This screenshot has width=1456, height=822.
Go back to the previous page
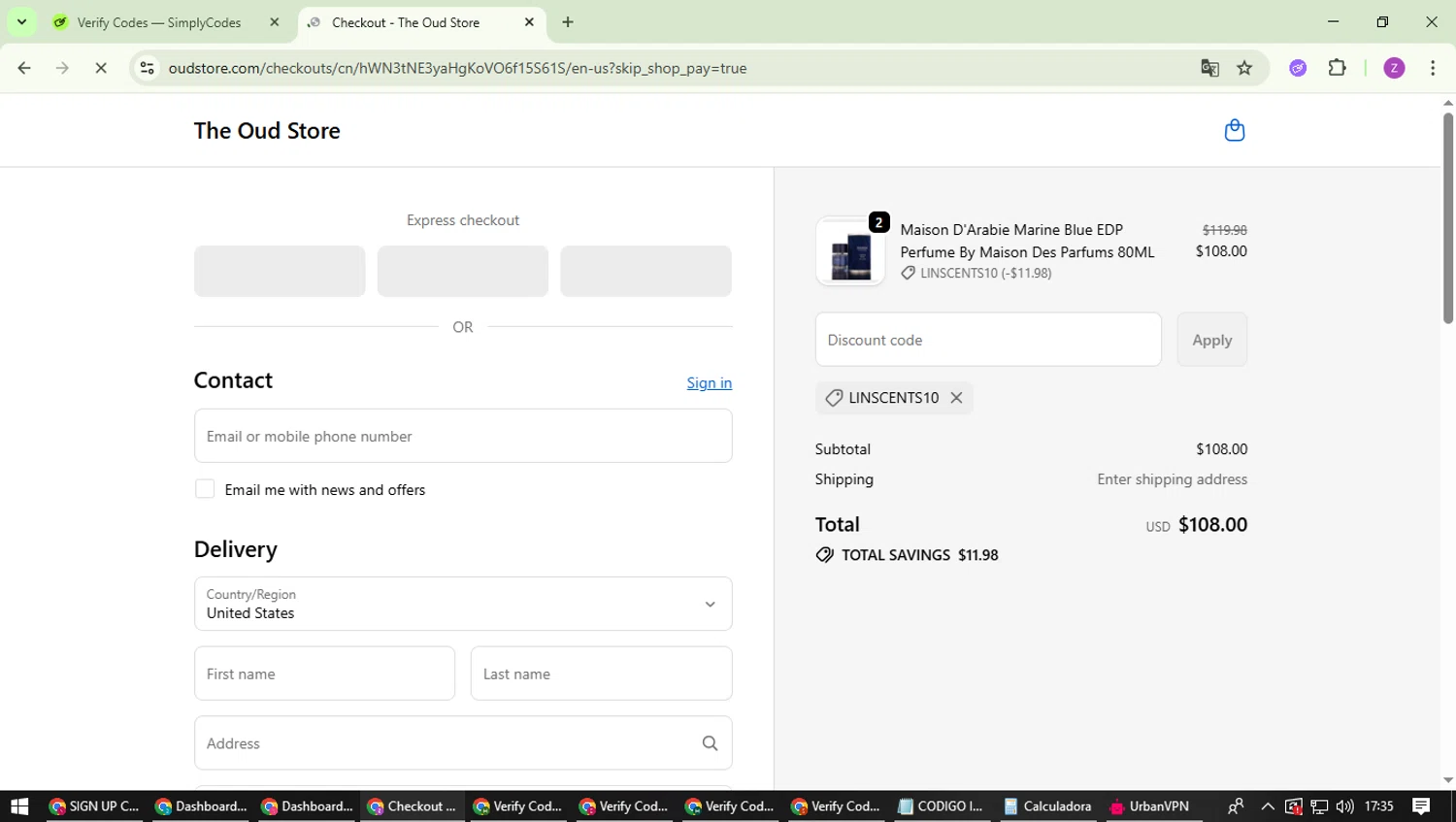24,68
